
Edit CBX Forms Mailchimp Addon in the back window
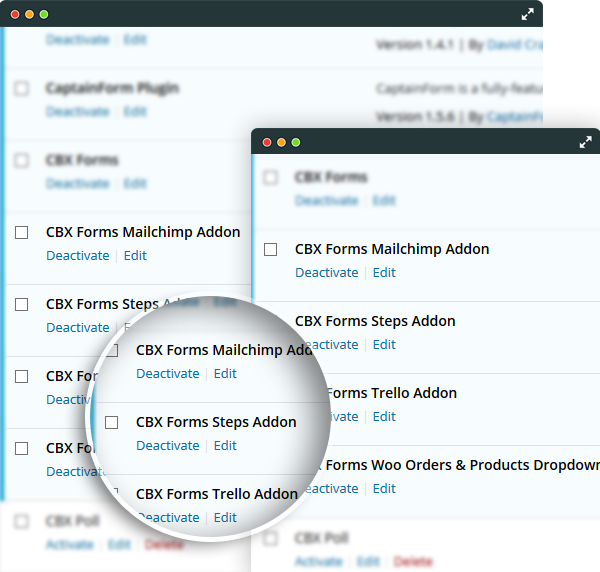pyautogui.click(x=135, y=256)
